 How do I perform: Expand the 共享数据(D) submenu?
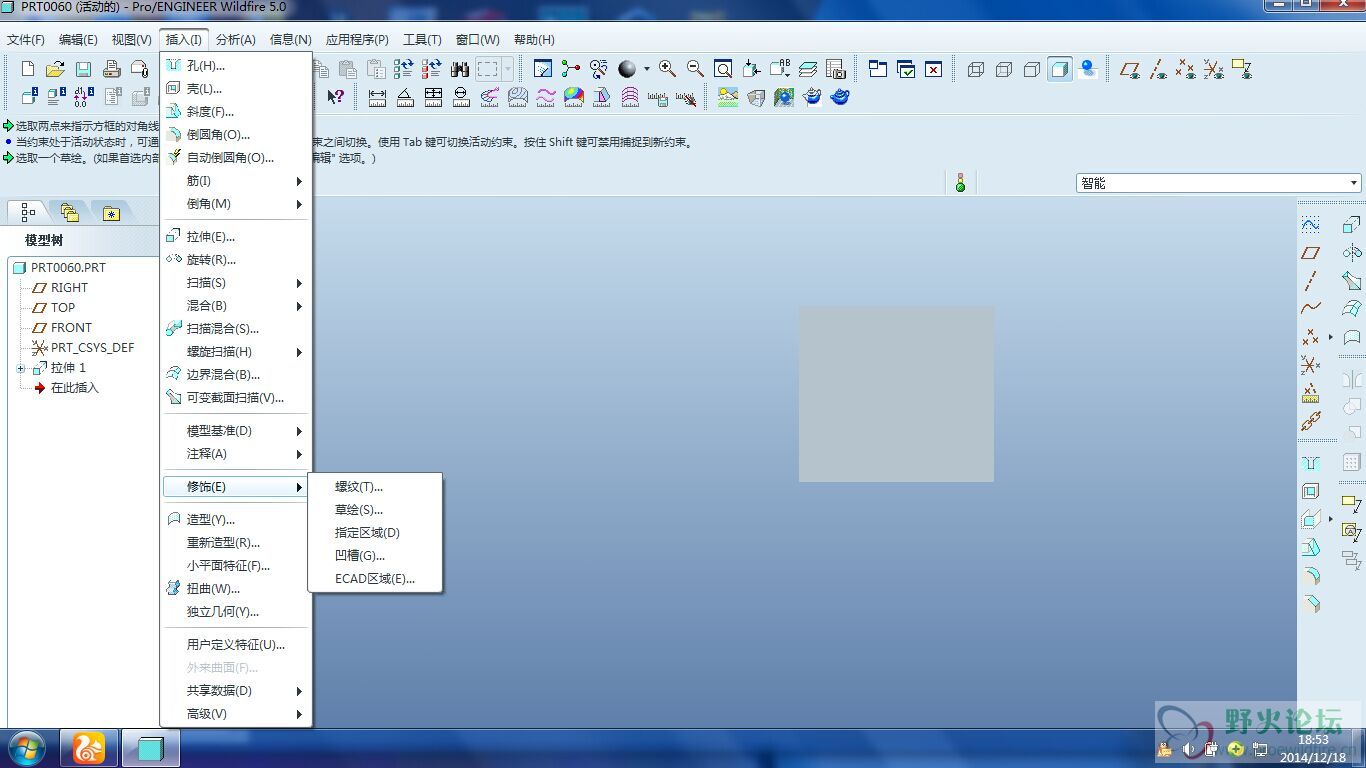tap(236, 691)
